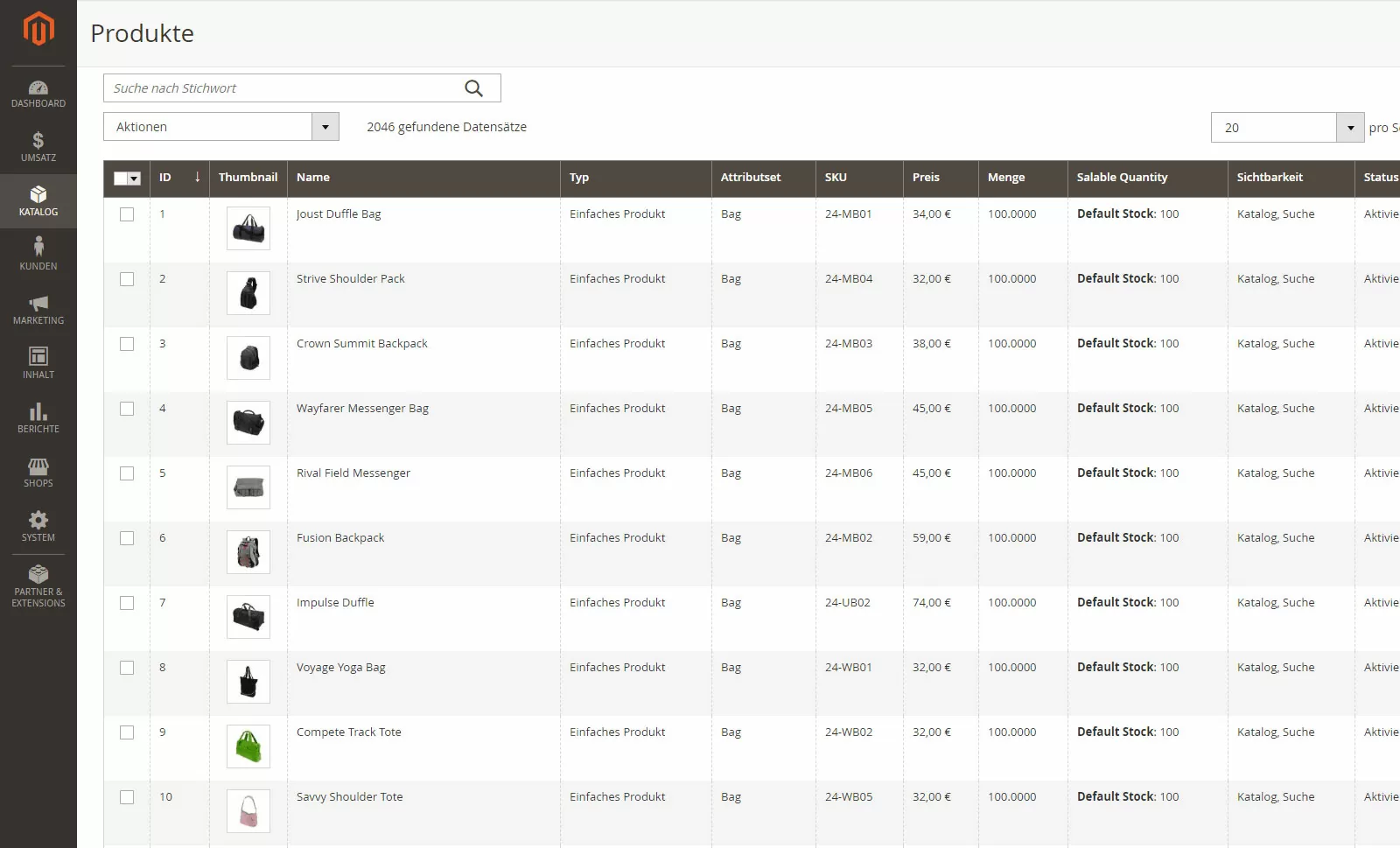Open the Dashboard from the sidebar
The width and height of the screenshot is (1400, 848).
pos(38,93)
